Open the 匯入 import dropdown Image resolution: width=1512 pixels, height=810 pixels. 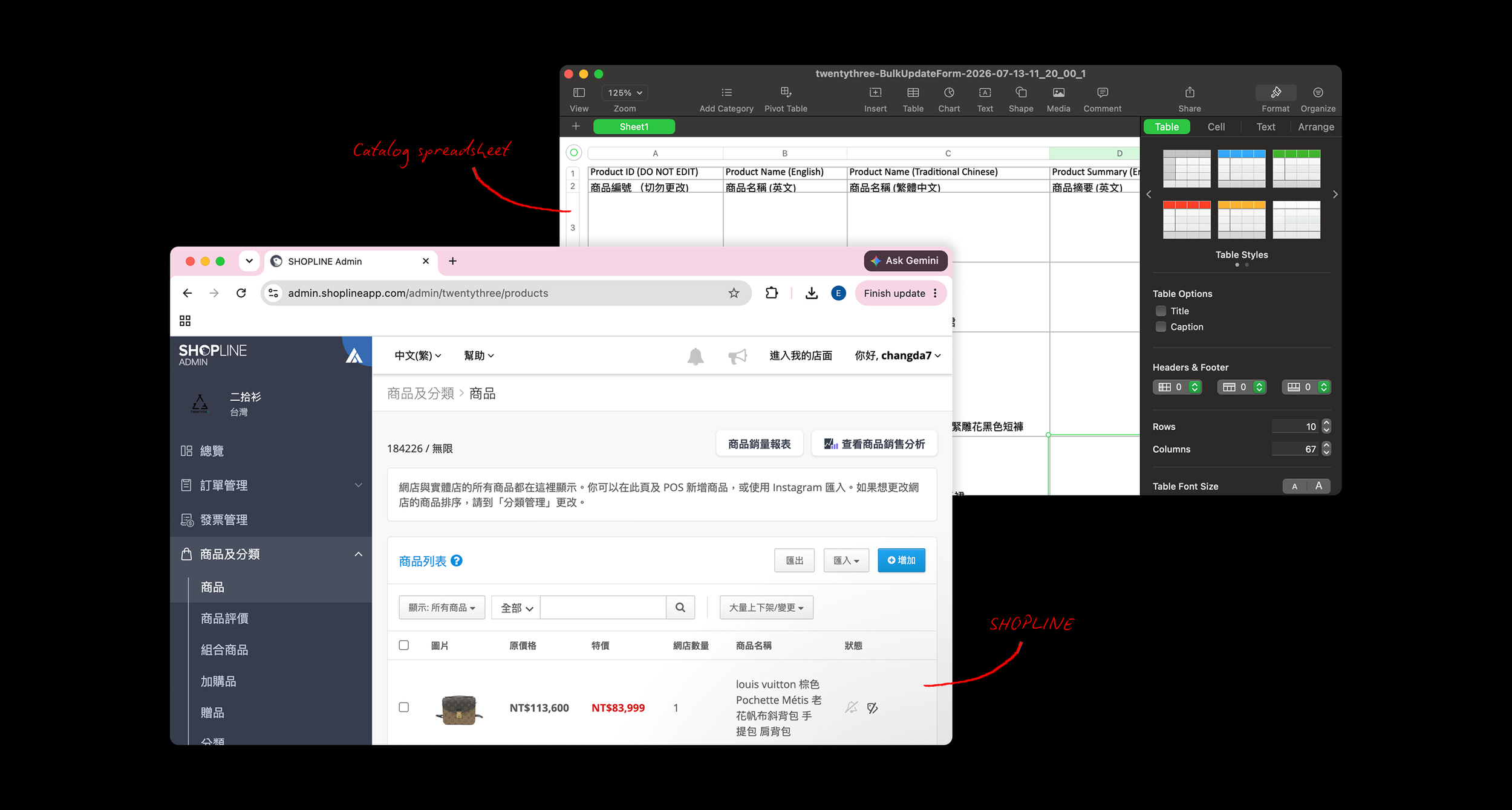tap(846, 560)
